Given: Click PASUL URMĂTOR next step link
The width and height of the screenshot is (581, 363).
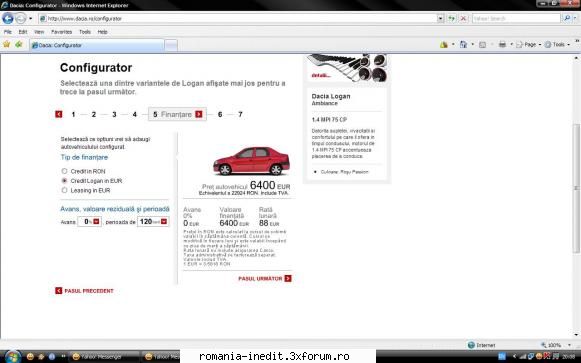Looking at the screenshot, I should (x=265, y=279).
